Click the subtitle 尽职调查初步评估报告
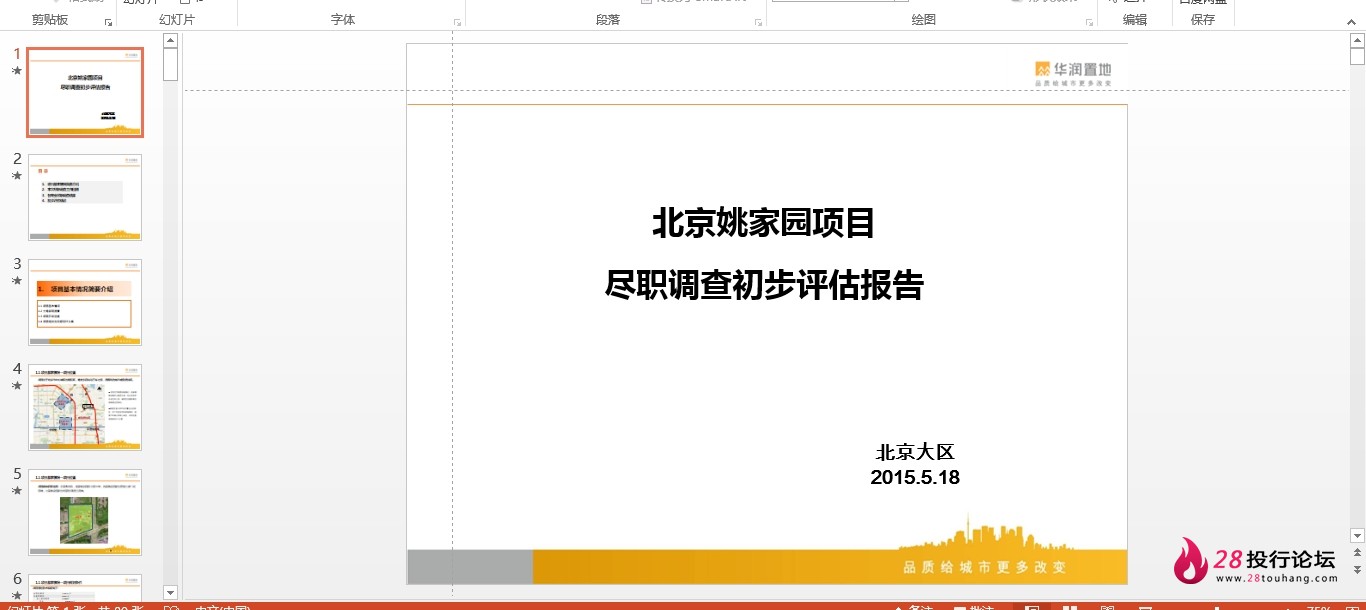 click(x=764, y=285)
